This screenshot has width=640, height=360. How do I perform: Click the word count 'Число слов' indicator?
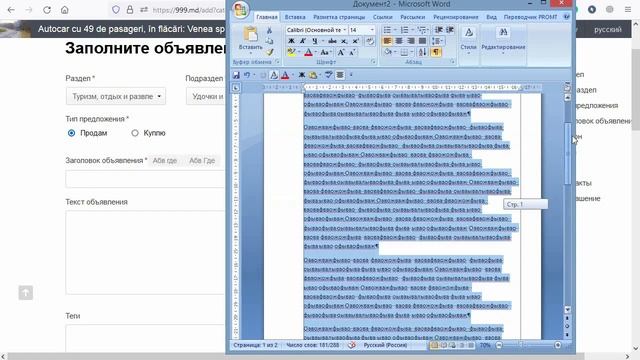313,345
